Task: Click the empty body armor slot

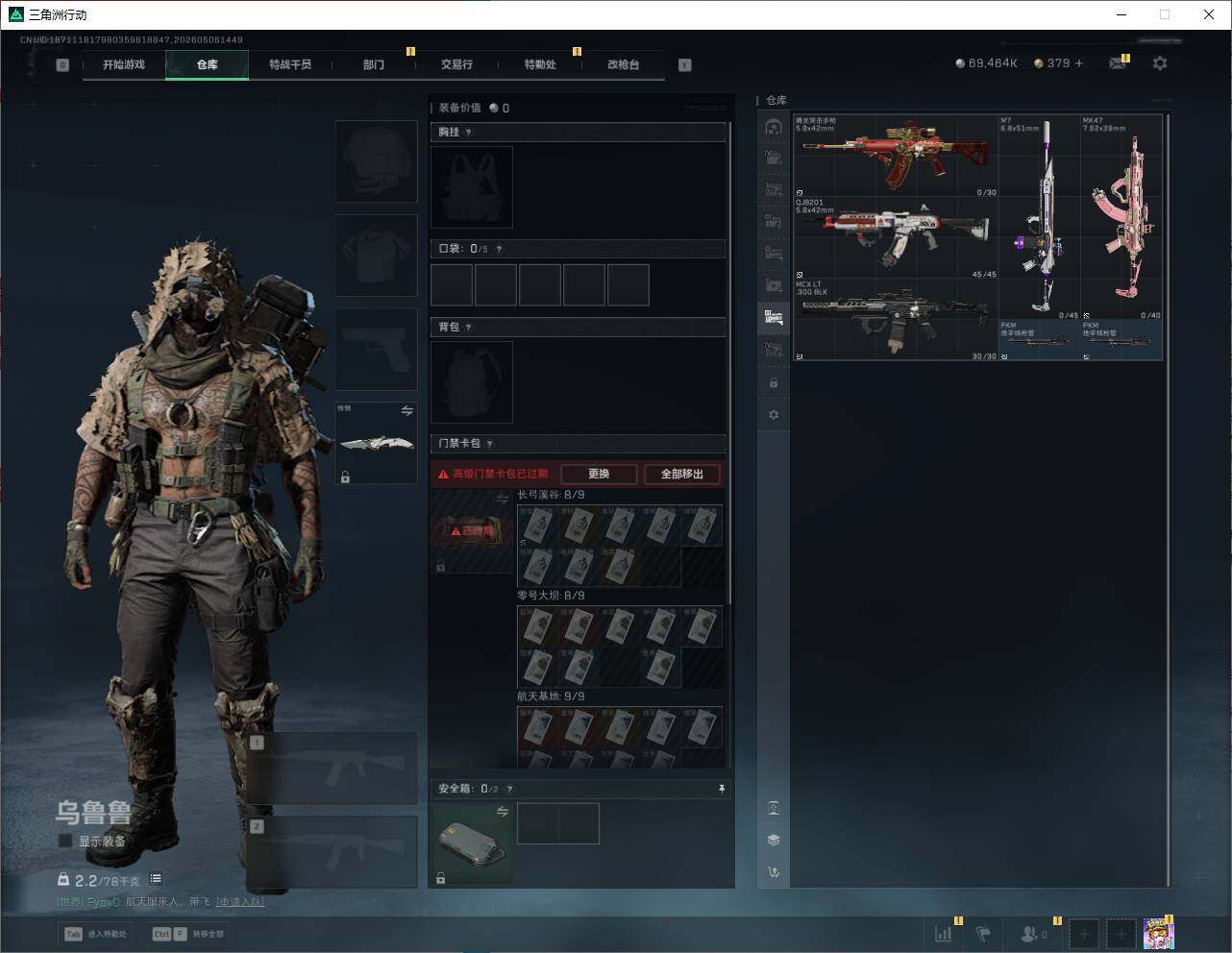Action: (376, 256)
